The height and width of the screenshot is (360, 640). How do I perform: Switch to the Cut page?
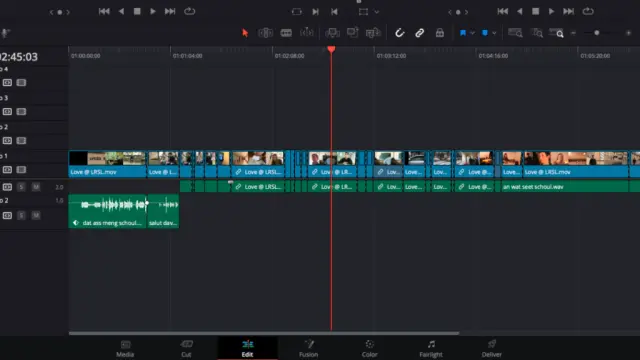(186, 349)
